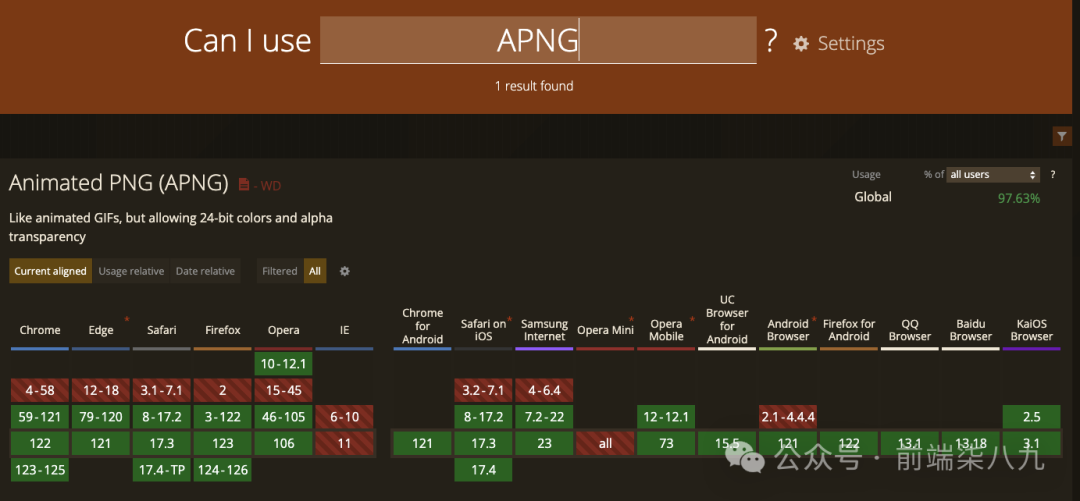Click Opera version cell 10-12.1
Viewport: 1080px width, 501px height.
click(x=283, y=364)
